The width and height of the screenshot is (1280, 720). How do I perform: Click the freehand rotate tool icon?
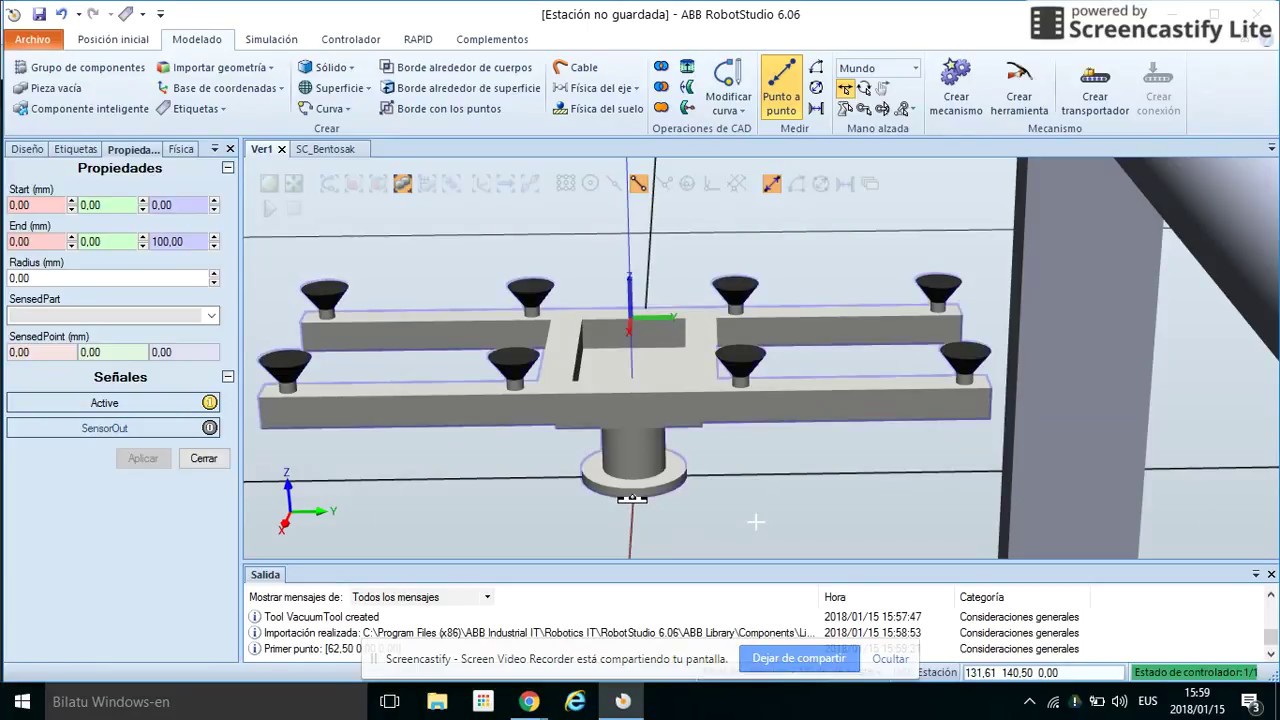tap(864, 88)
